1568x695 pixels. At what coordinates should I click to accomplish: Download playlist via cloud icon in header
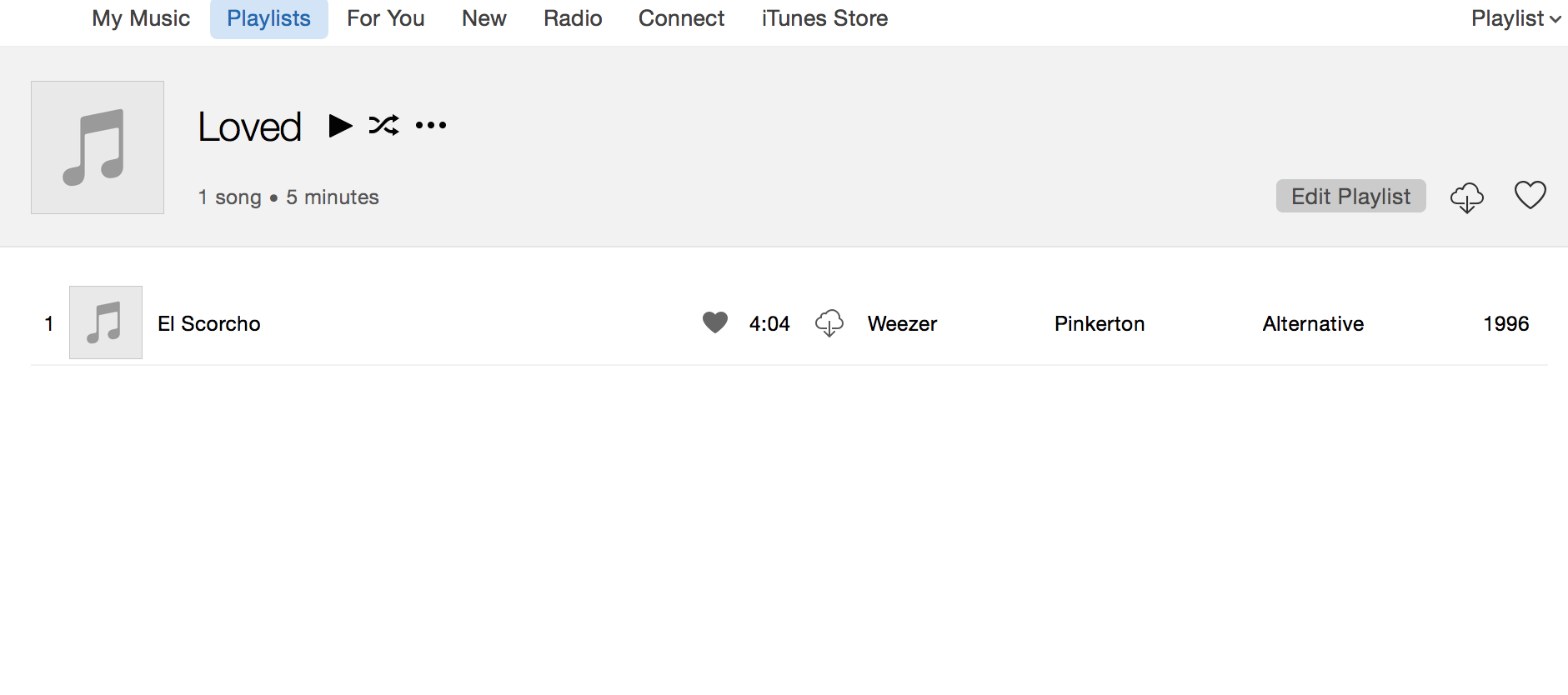[x=1467, y=197]
